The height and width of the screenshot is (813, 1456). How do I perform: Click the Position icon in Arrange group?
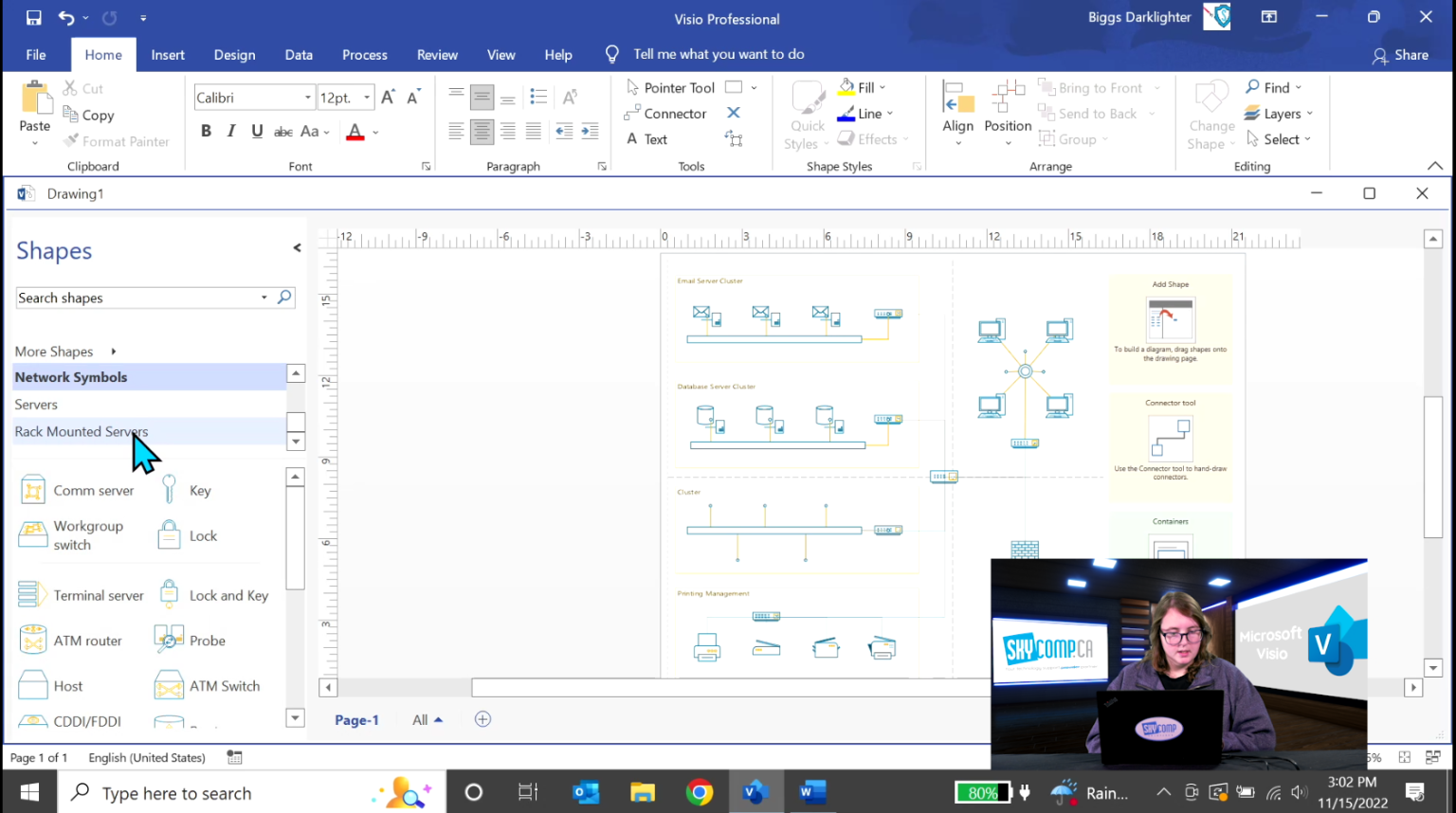tap(1007, 112)
